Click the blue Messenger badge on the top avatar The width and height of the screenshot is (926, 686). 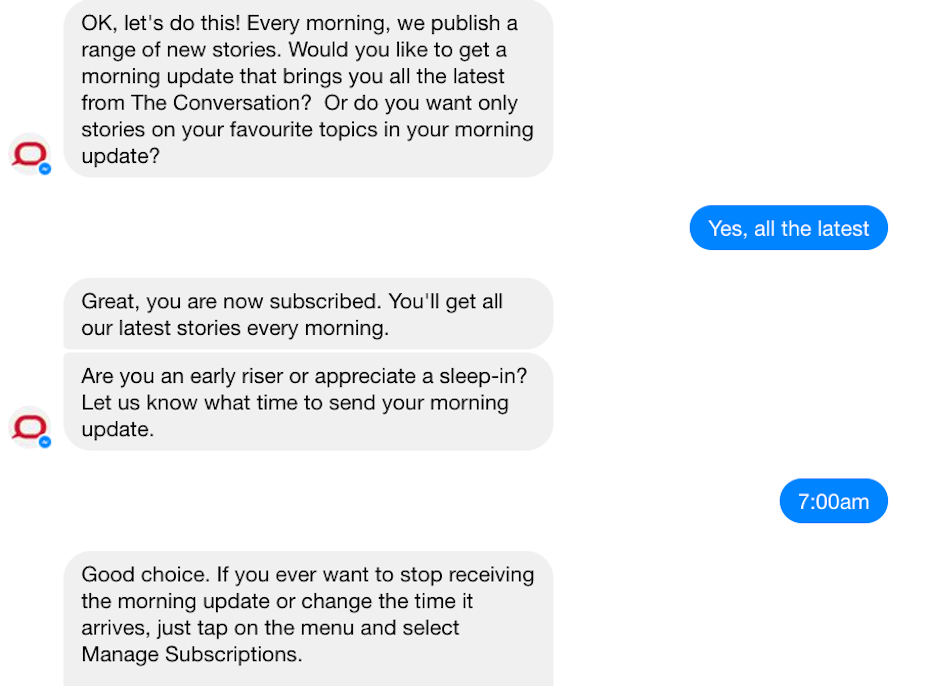(x=43, y=169)
